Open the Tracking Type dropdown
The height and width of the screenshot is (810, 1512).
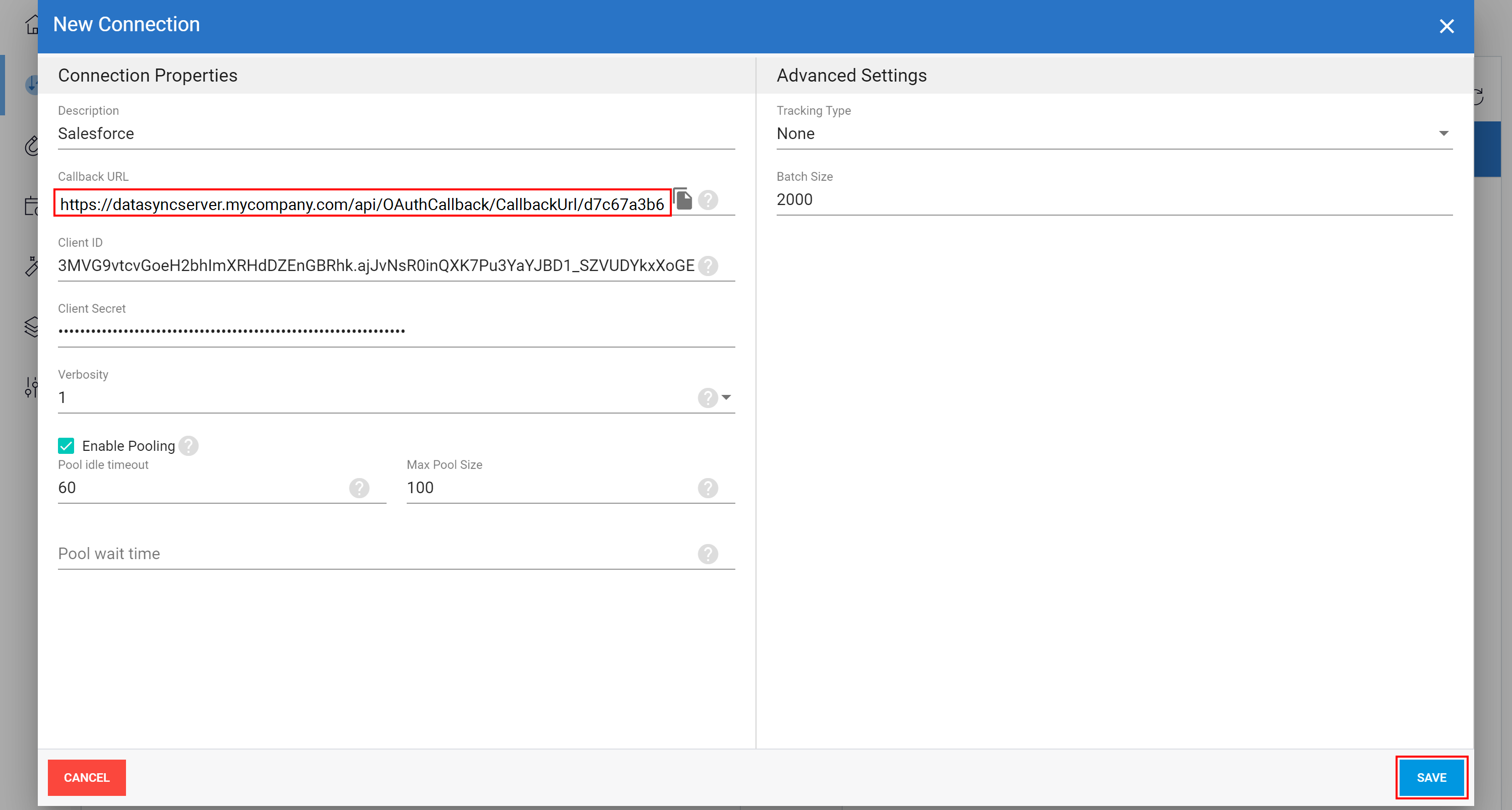point(1443,133)
